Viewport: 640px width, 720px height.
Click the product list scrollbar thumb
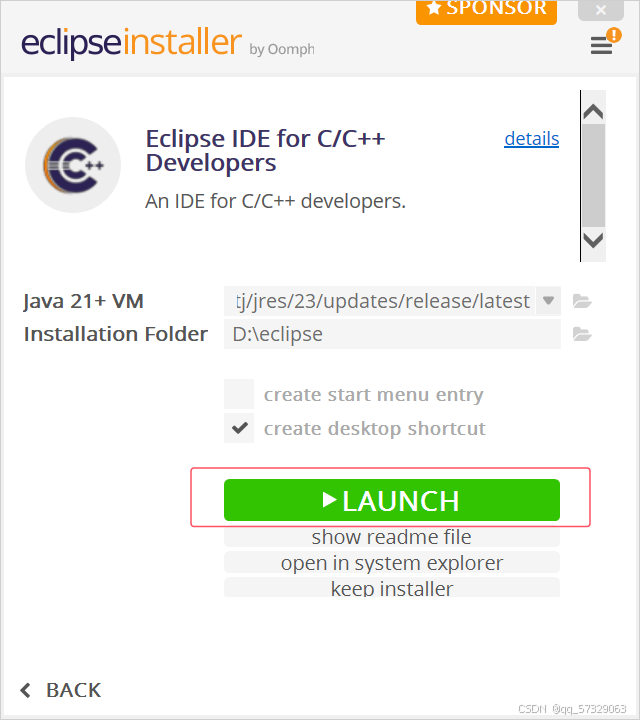(593, 175)
